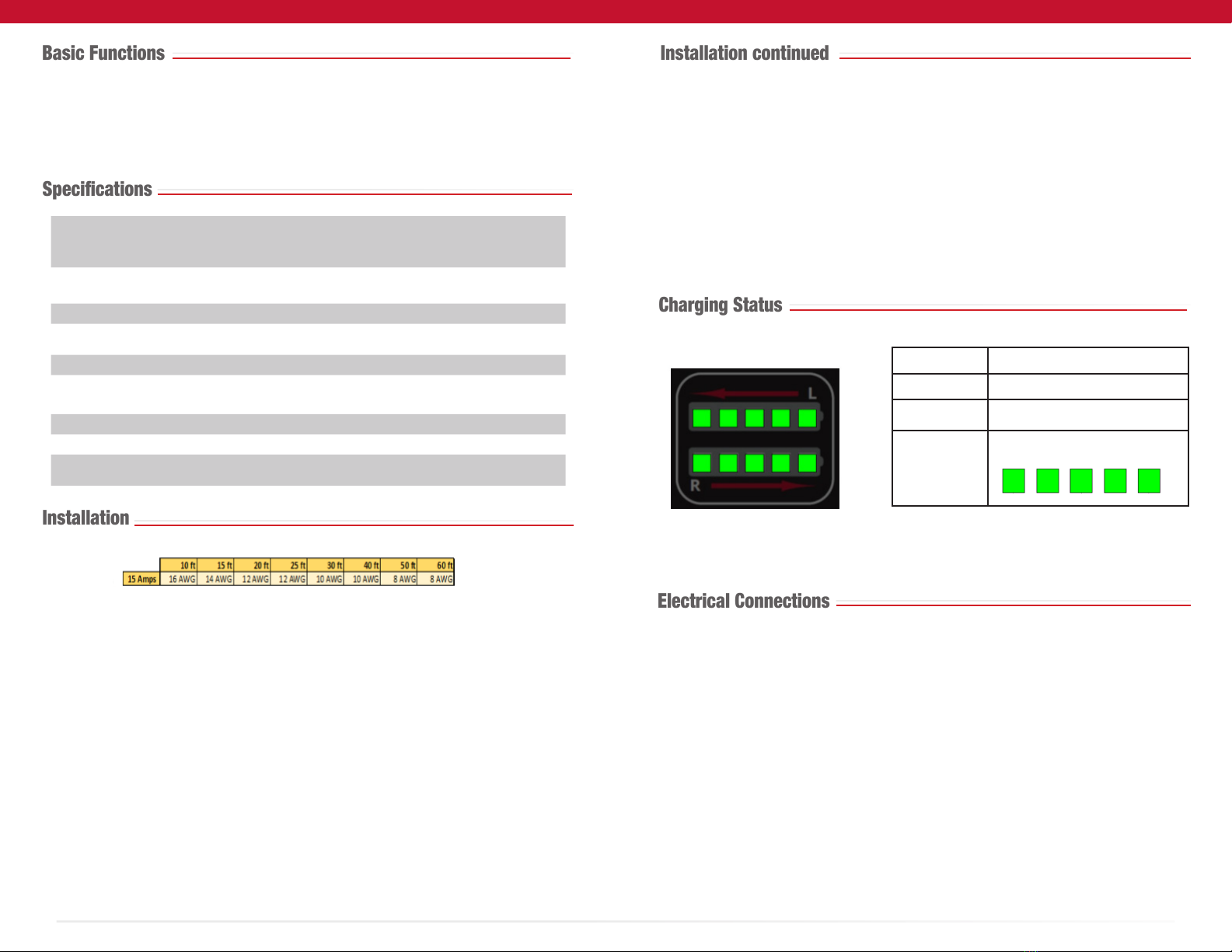
Task: Select the 10 AWG cell under 30 ft
Action: point(326,579)
